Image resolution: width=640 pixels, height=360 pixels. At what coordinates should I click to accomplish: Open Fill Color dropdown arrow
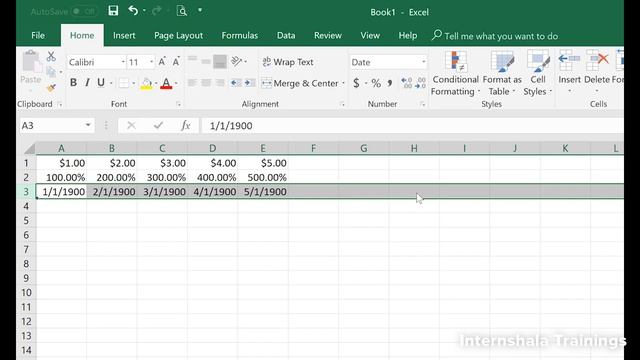156,83
